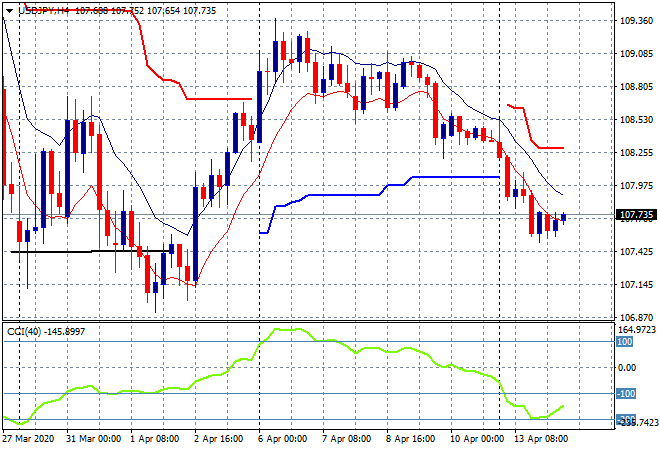Image resolution: width=660 pixels, height=450 pixels.
Task: Click the 108.805 price scale label
Action: click(636, 87)
